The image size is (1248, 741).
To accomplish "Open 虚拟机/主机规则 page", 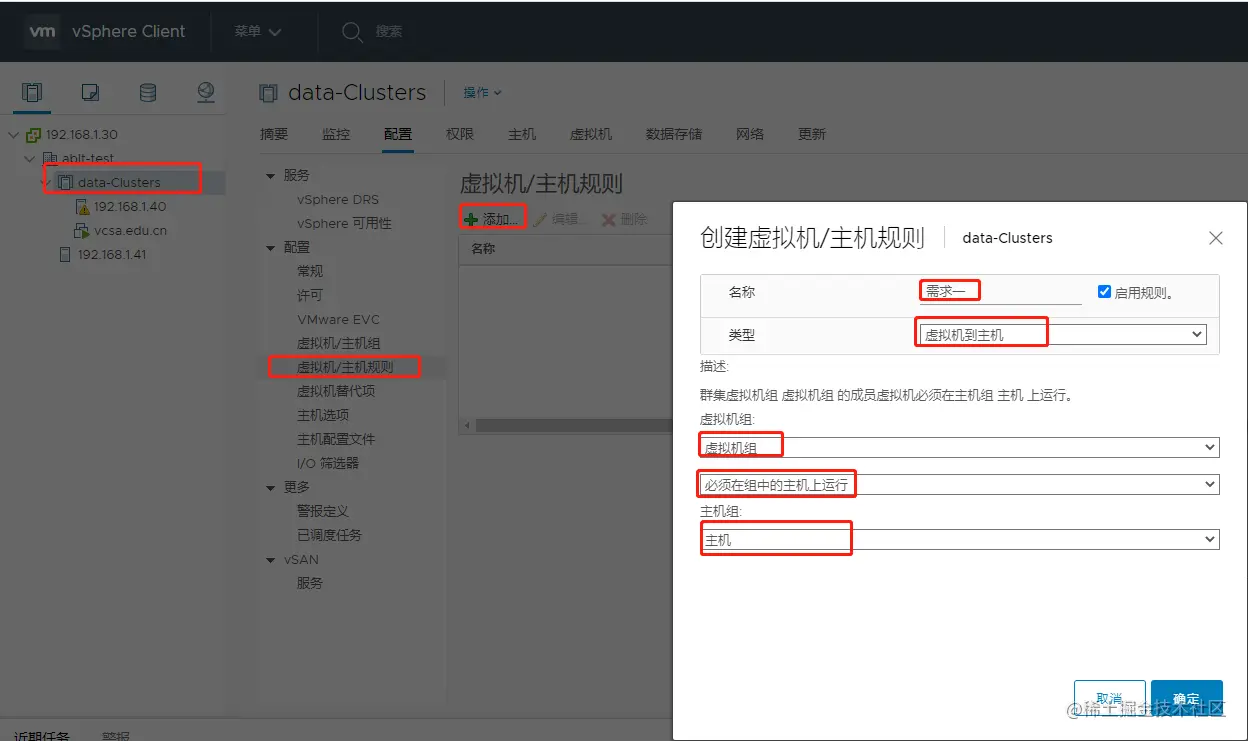I will (x=345, y=367).
